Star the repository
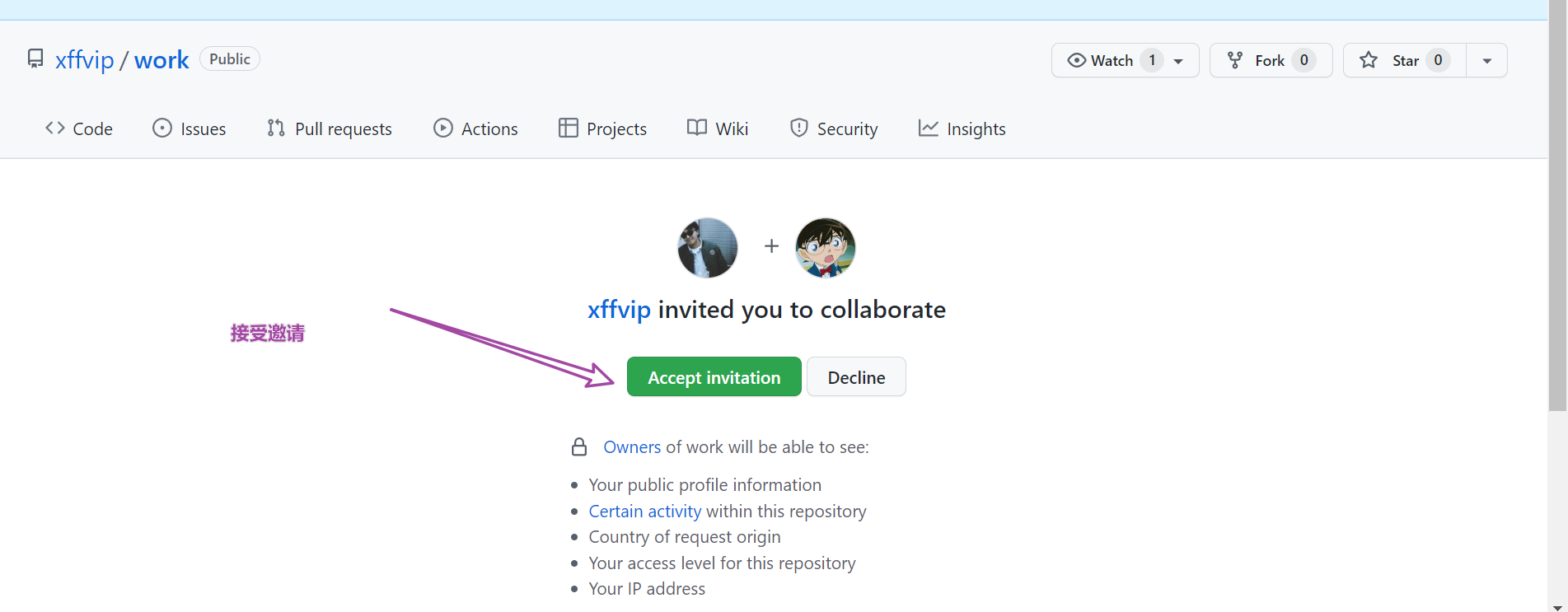 click(1405, 60)
